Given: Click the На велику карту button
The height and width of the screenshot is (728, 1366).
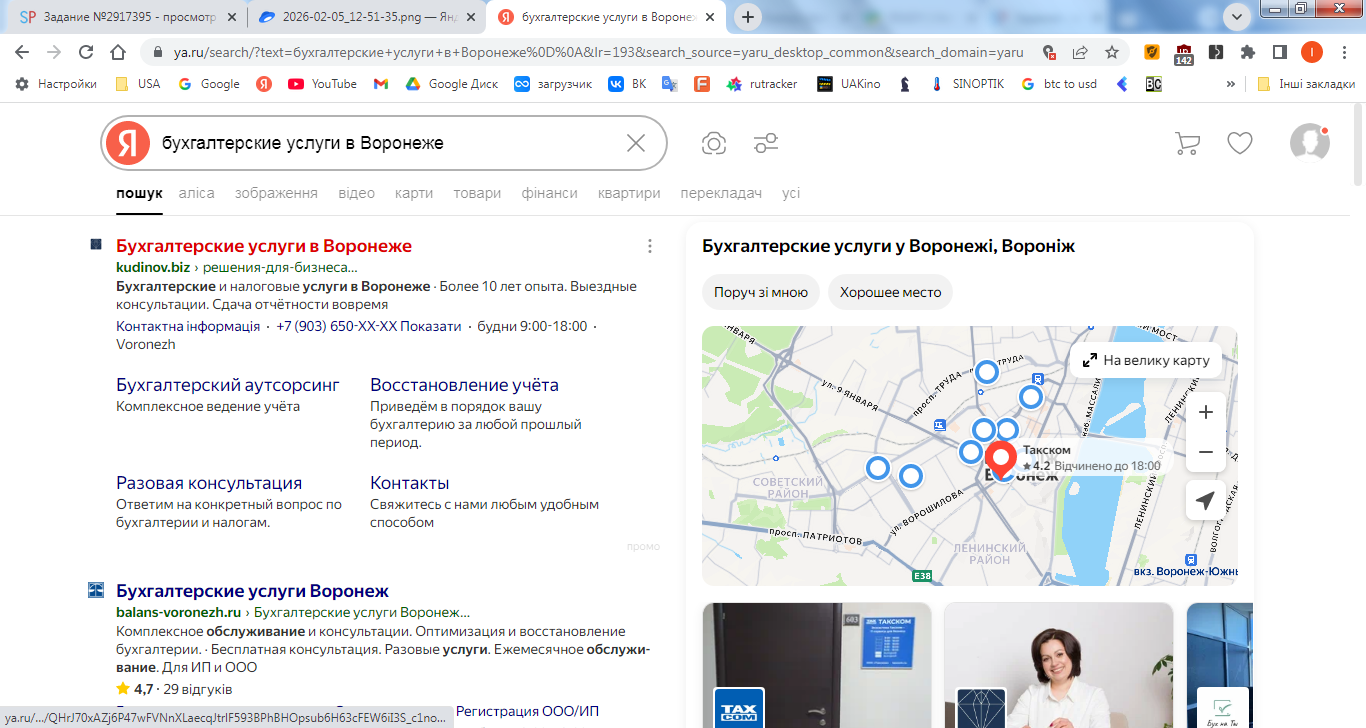Looking at the screenshot, I should (x=1146, y=360).
